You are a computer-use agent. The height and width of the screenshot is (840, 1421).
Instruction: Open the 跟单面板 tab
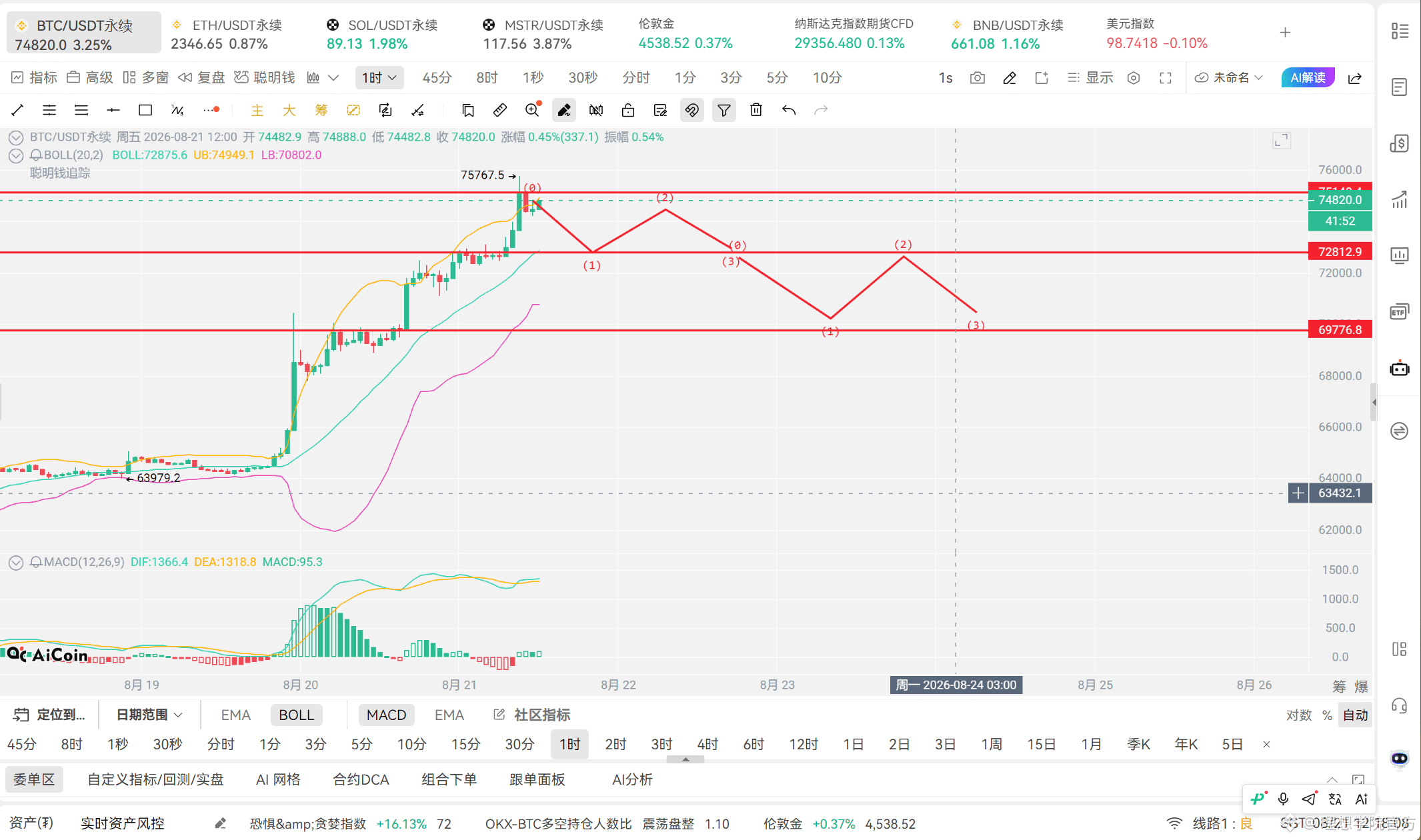537,779
